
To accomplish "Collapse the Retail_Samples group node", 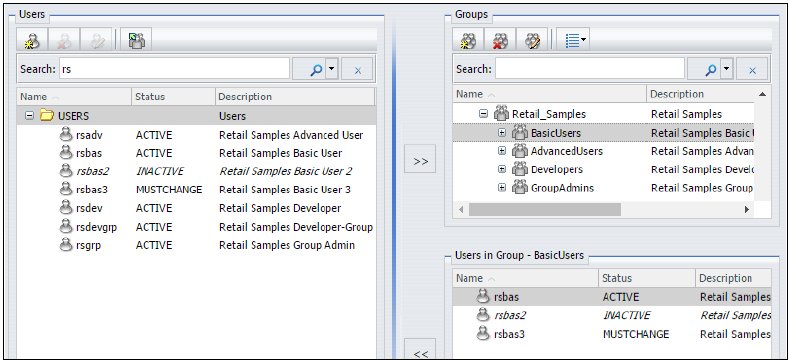I will 484,114.
